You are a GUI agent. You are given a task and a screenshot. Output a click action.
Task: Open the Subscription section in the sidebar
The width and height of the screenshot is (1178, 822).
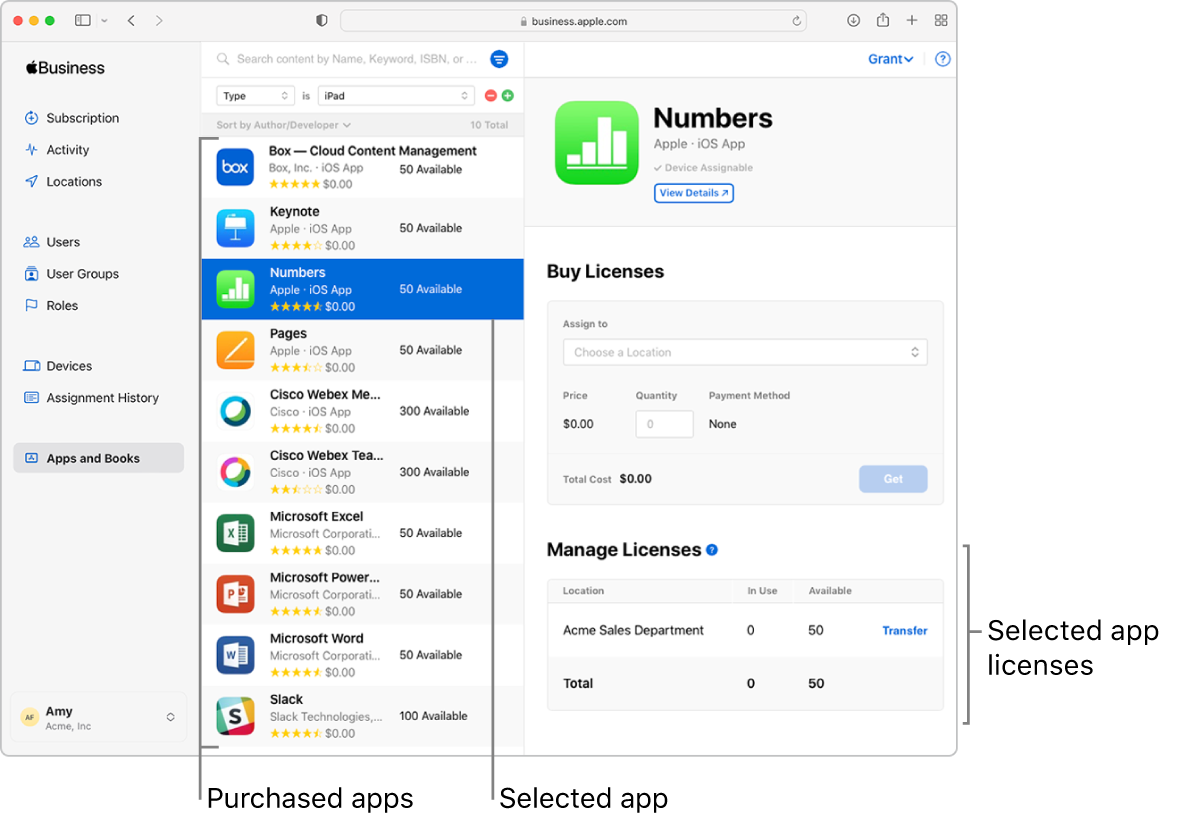[x=30, y=118]
